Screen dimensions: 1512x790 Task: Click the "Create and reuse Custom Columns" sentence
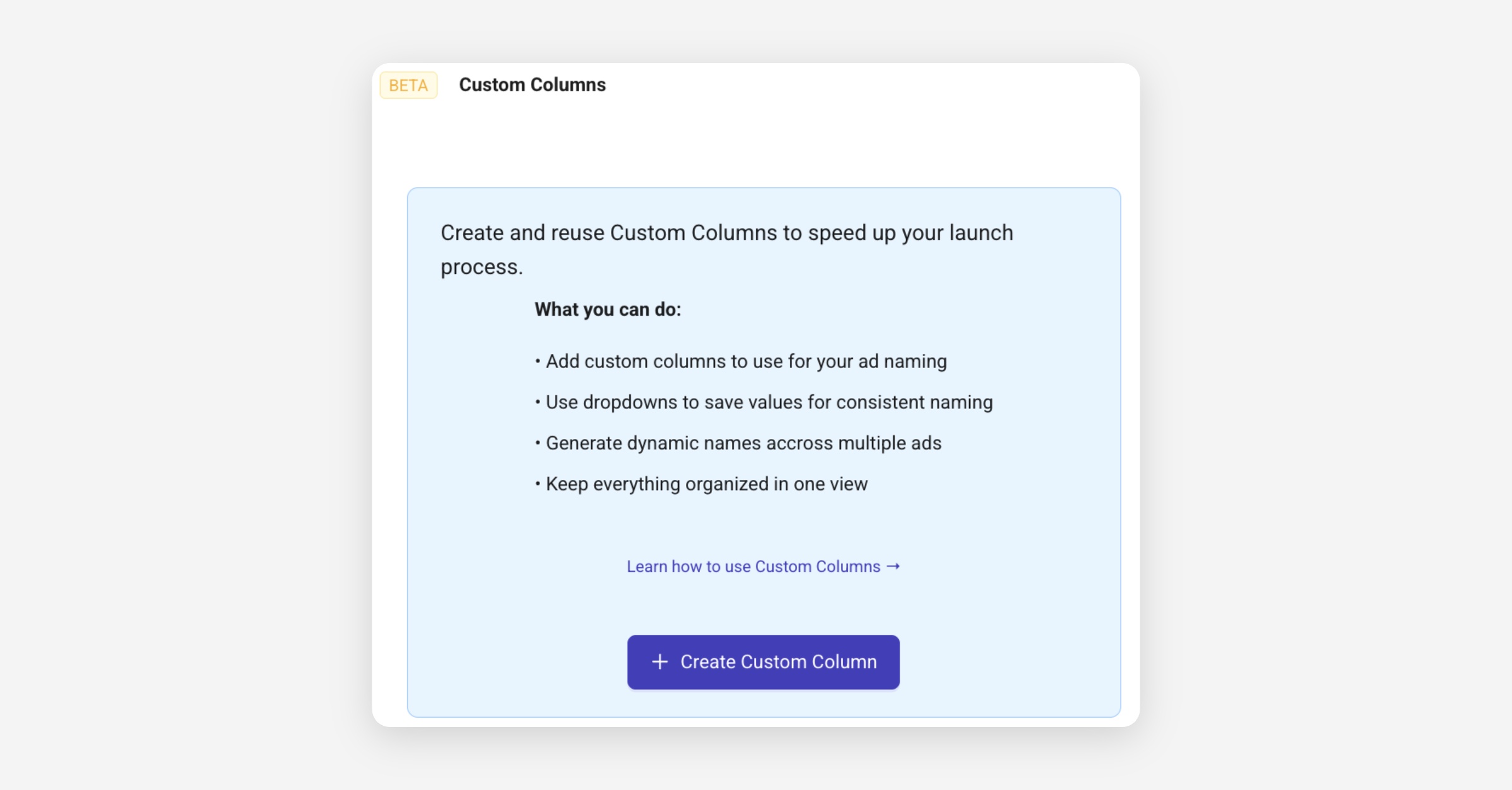pyautogui.click(x=726, y=232)
